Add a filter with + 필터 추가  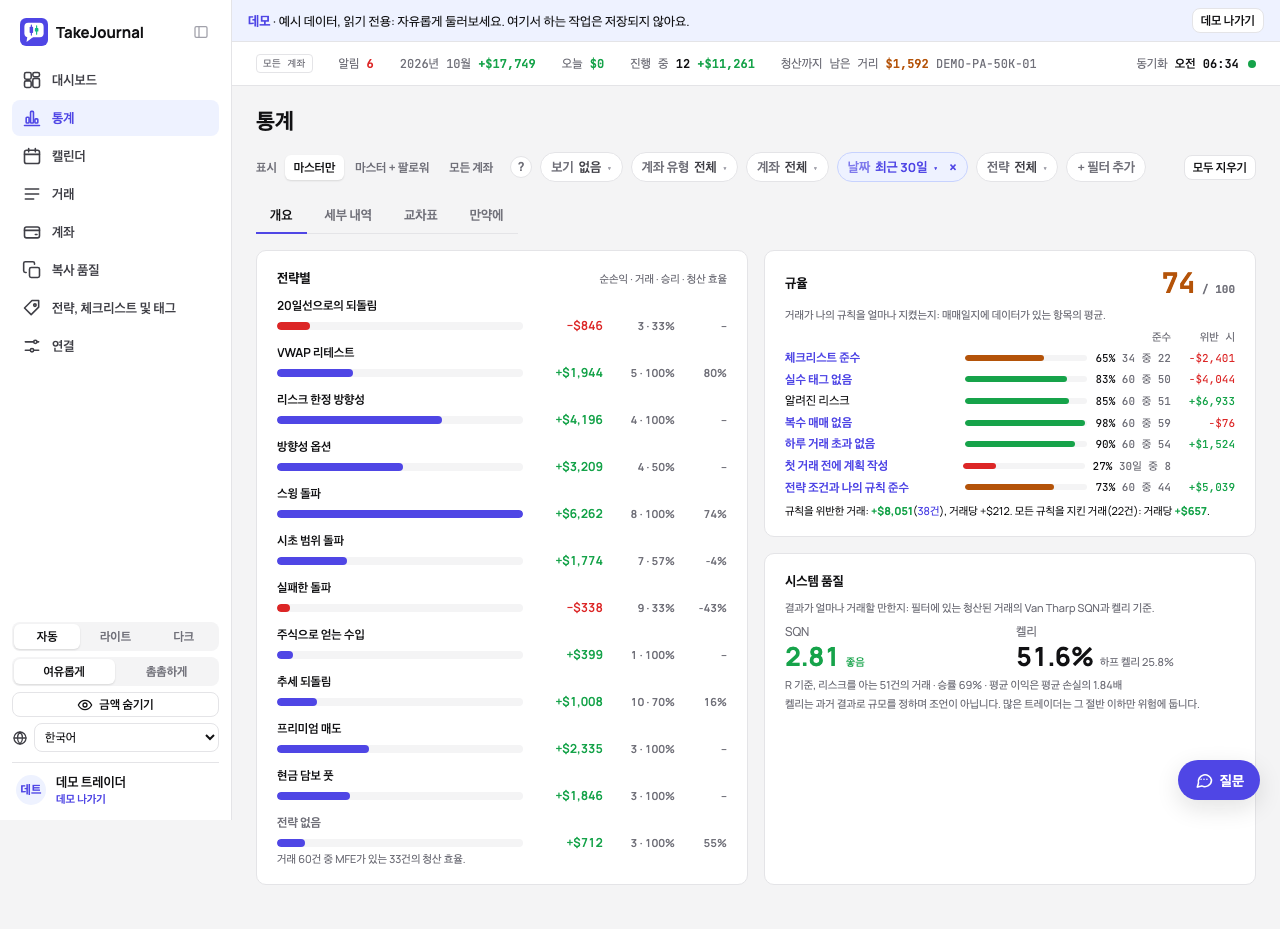click(x=1105, y=167)
